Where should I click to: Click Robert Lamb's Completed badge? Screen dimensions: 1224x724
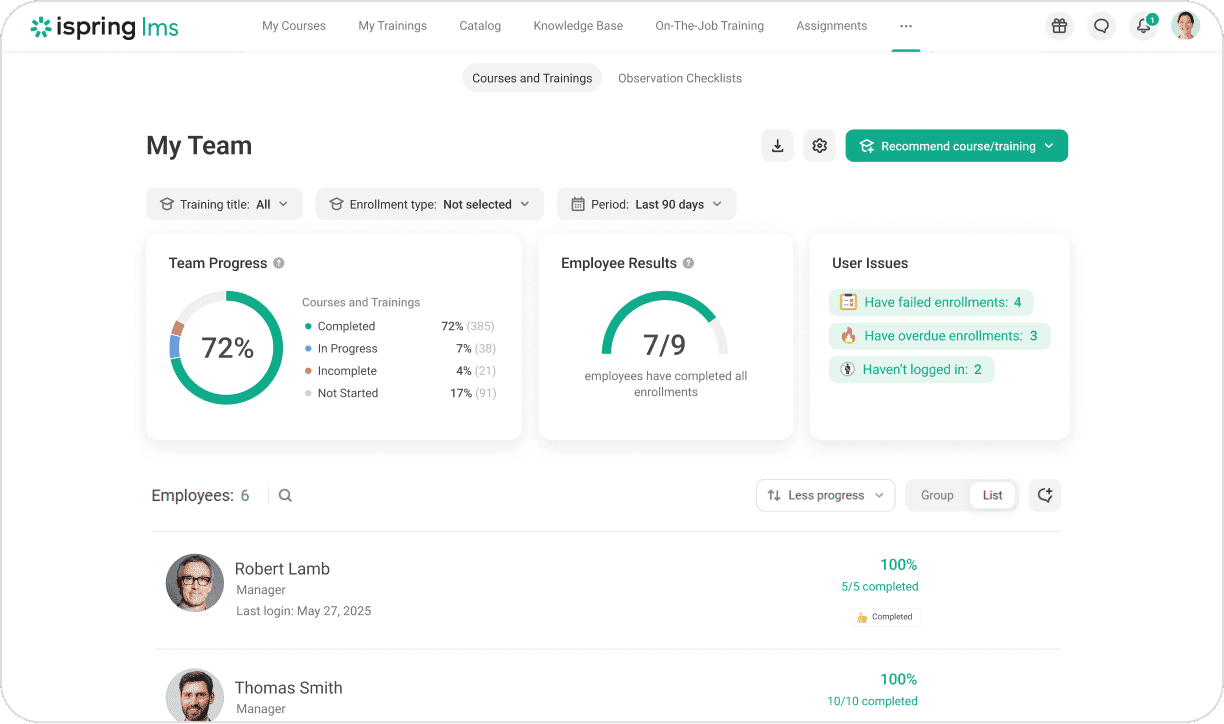(x=885, y=617)
